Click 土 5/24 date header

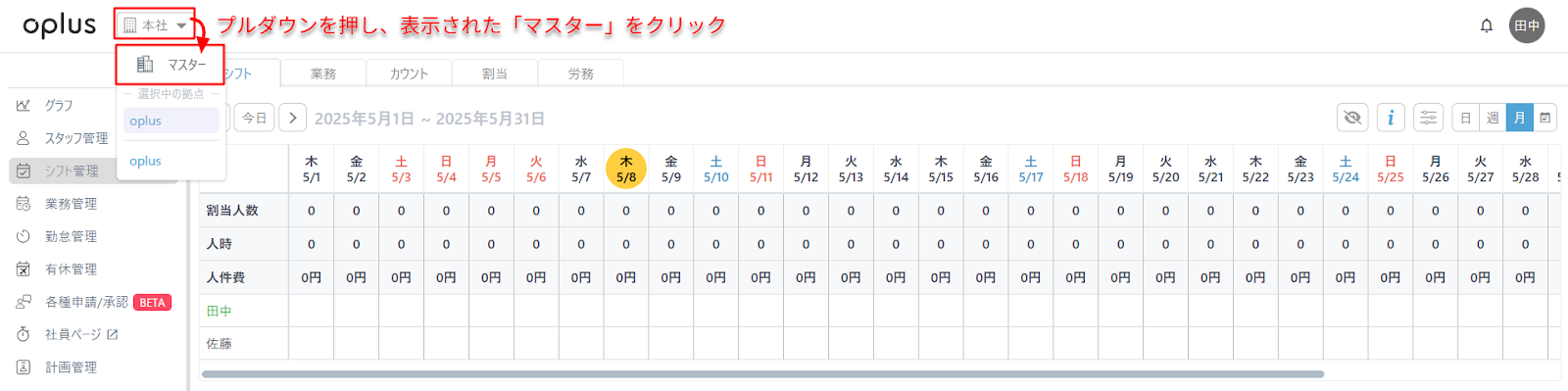click(1346, 169)
